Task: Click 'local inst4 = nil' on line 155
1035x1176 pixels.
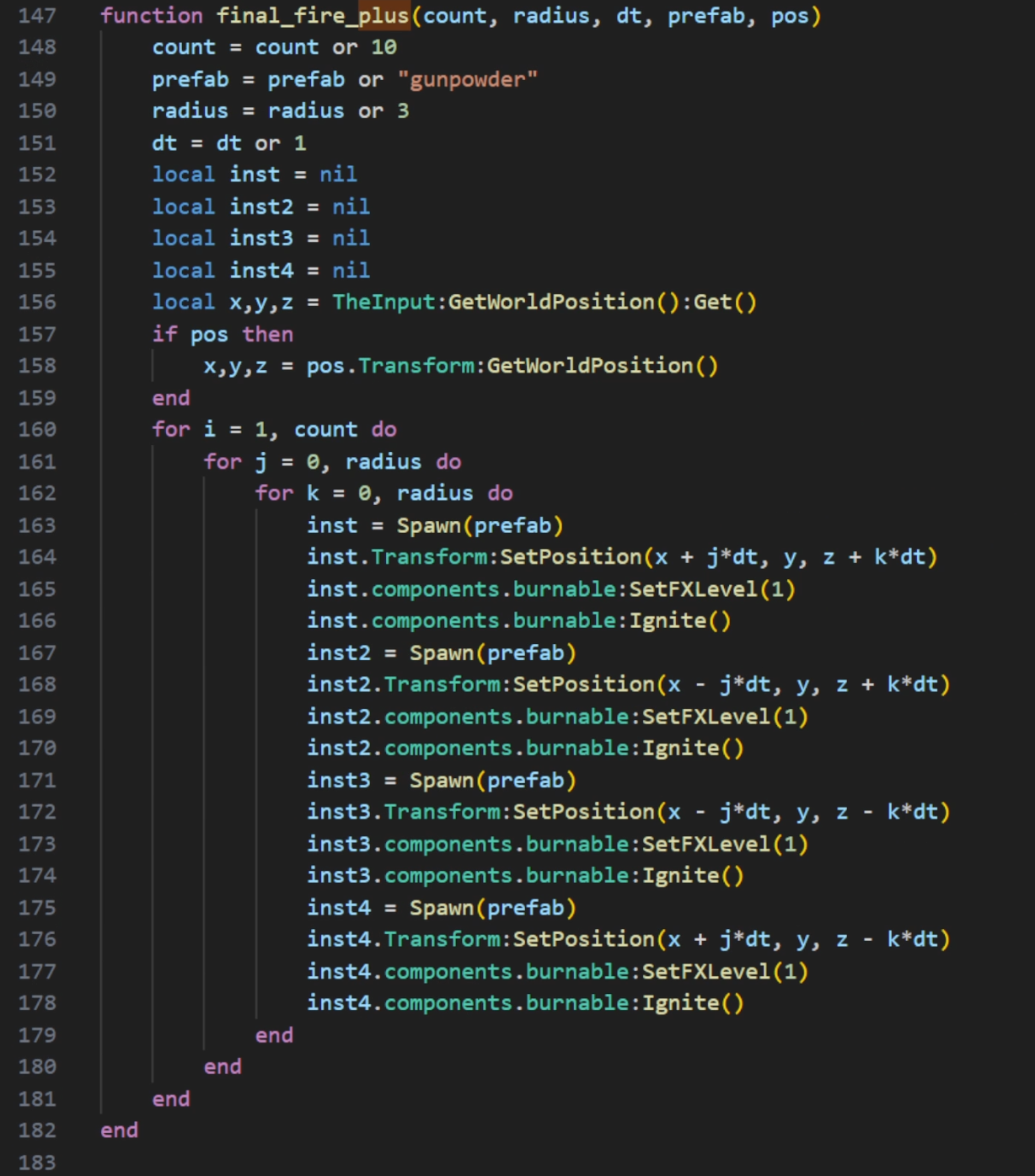Action: [261, 271]
